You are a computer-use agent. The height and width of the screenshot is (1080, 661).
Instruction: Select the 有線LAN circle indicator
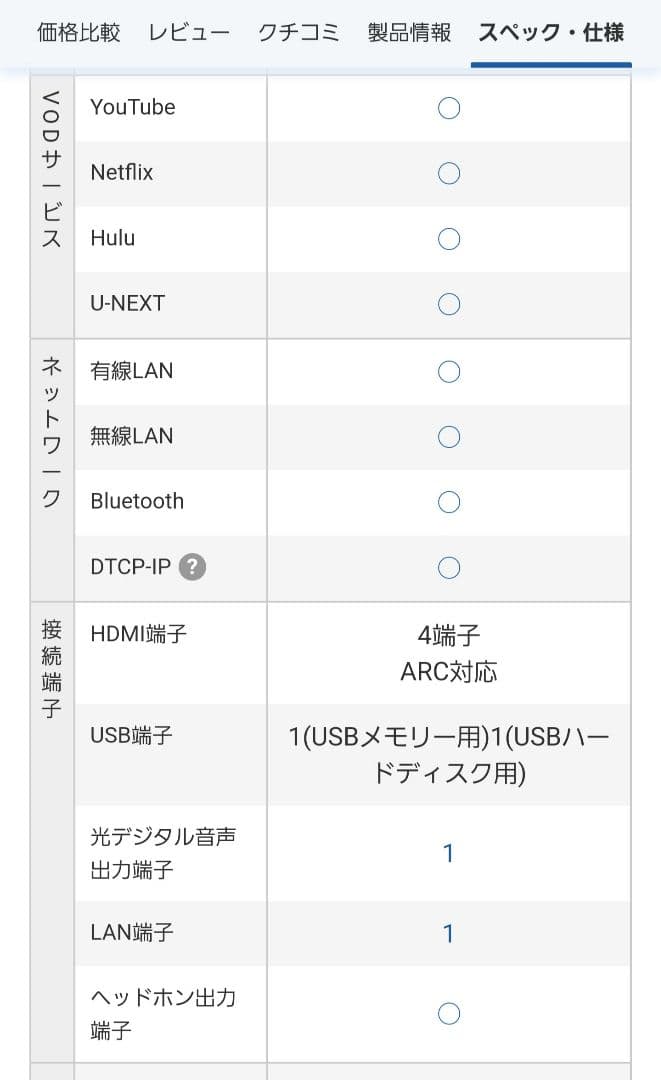[x=448, y=371]
